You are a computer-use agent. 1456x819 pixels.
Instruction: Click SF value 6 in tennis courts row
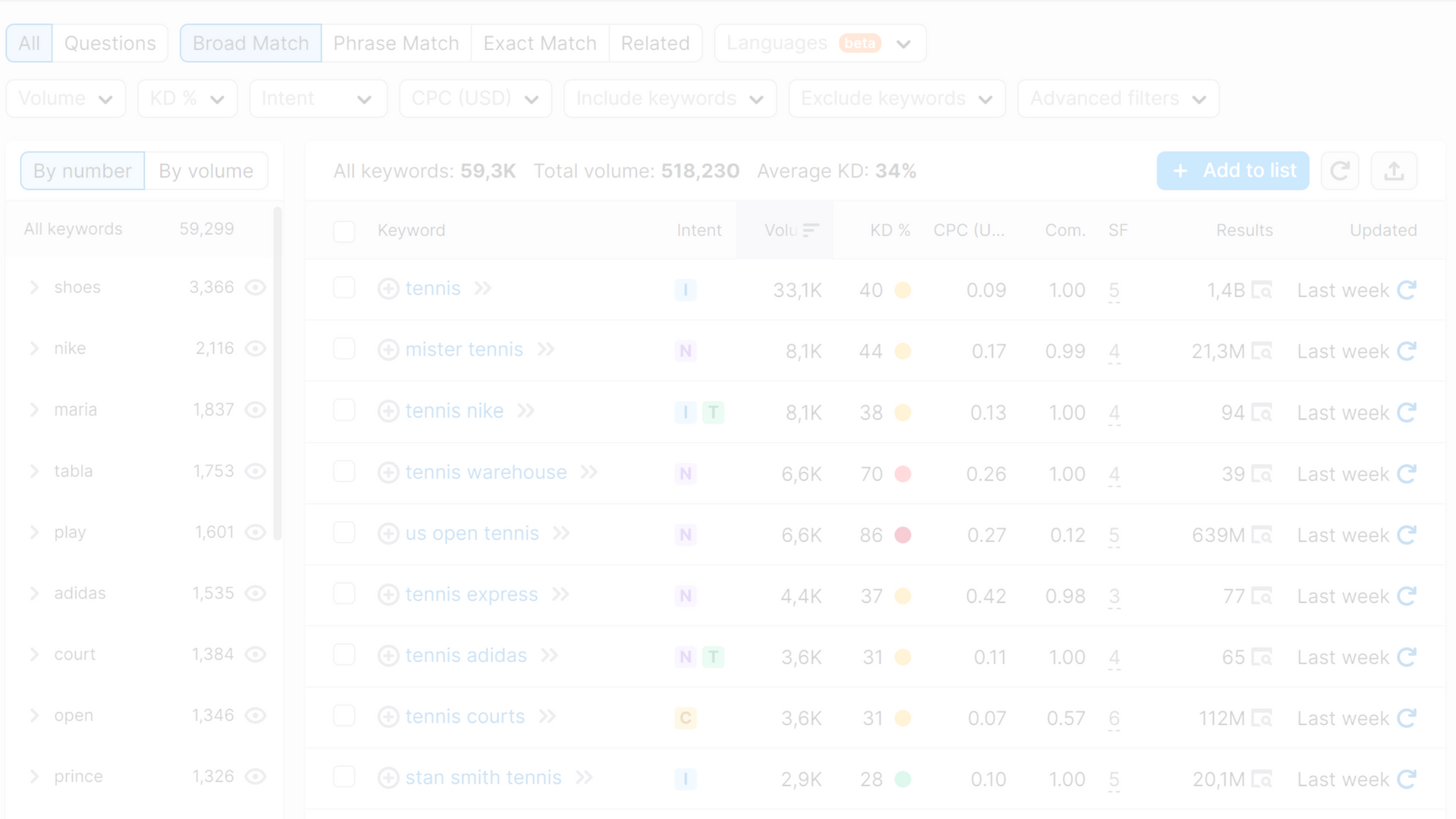[1114, 718]
